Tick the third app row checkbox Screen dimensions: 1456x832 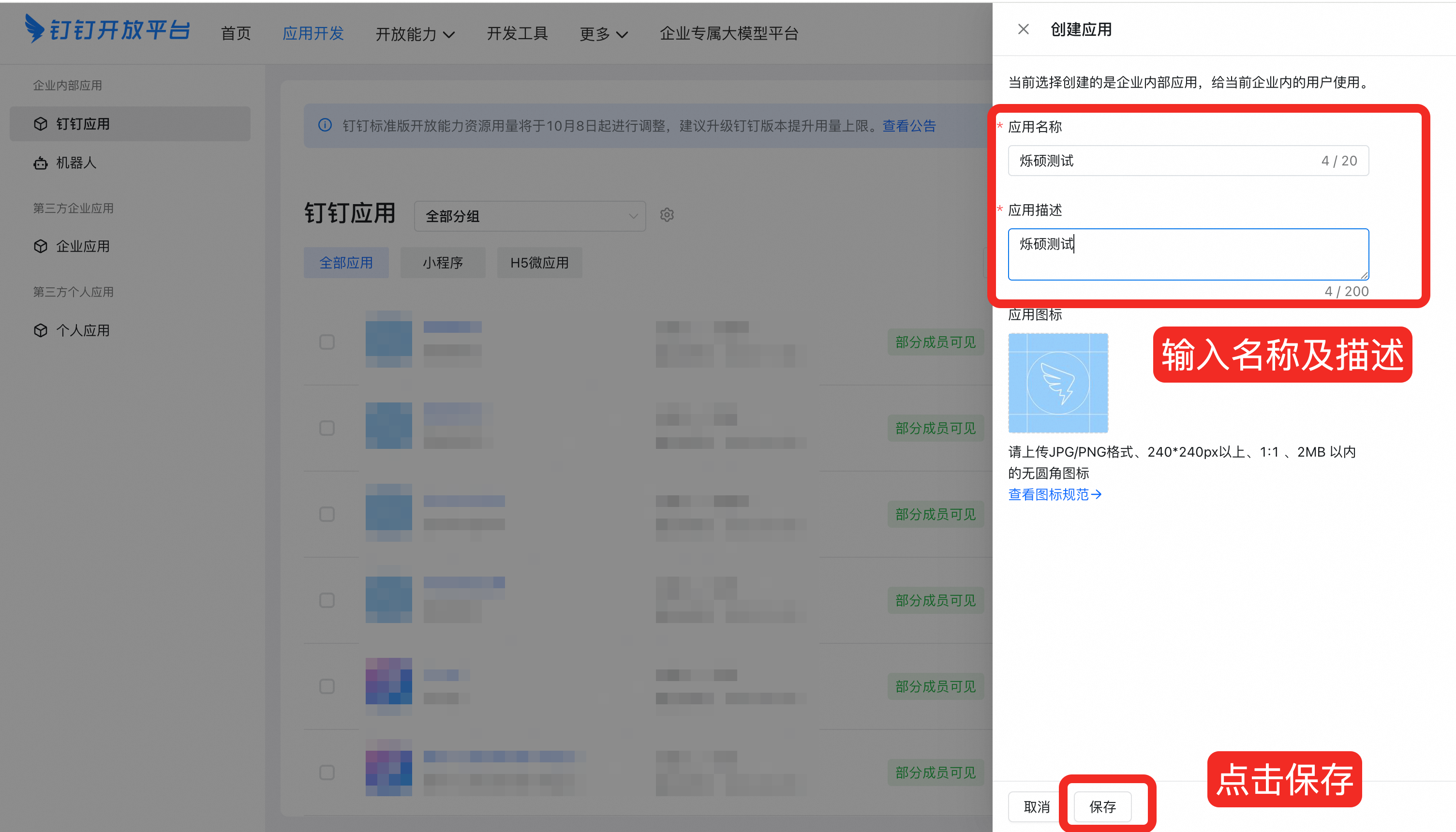327,514
